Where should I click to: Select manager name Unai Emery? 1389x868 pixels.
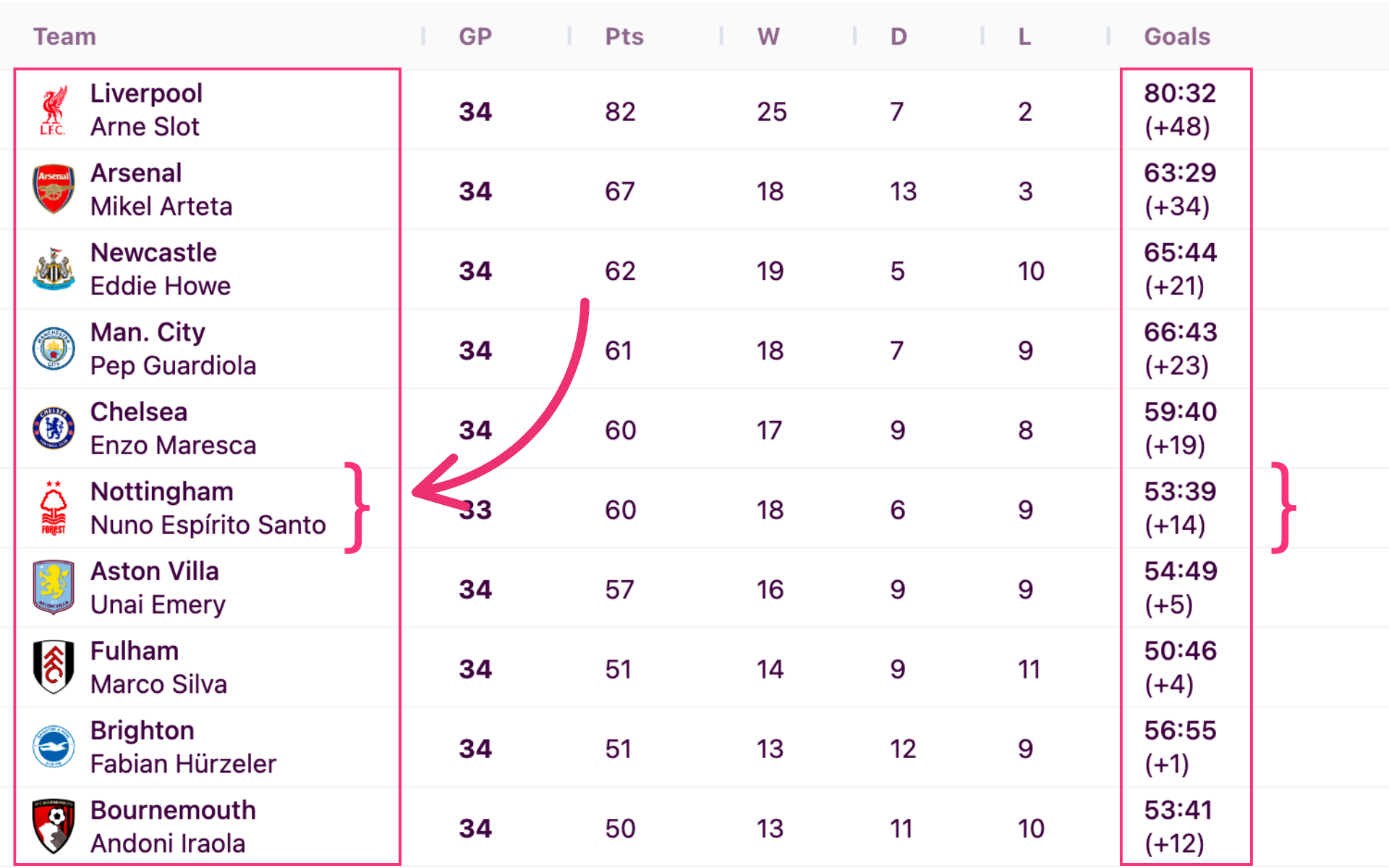click(158, 604)
